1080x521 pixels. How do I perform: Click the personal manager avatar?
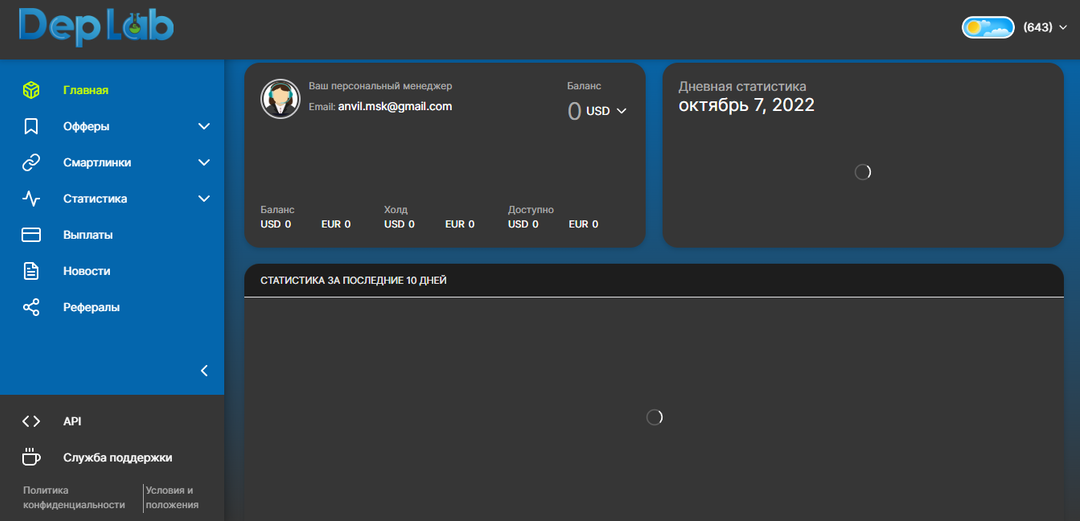(x=280, y=99)
